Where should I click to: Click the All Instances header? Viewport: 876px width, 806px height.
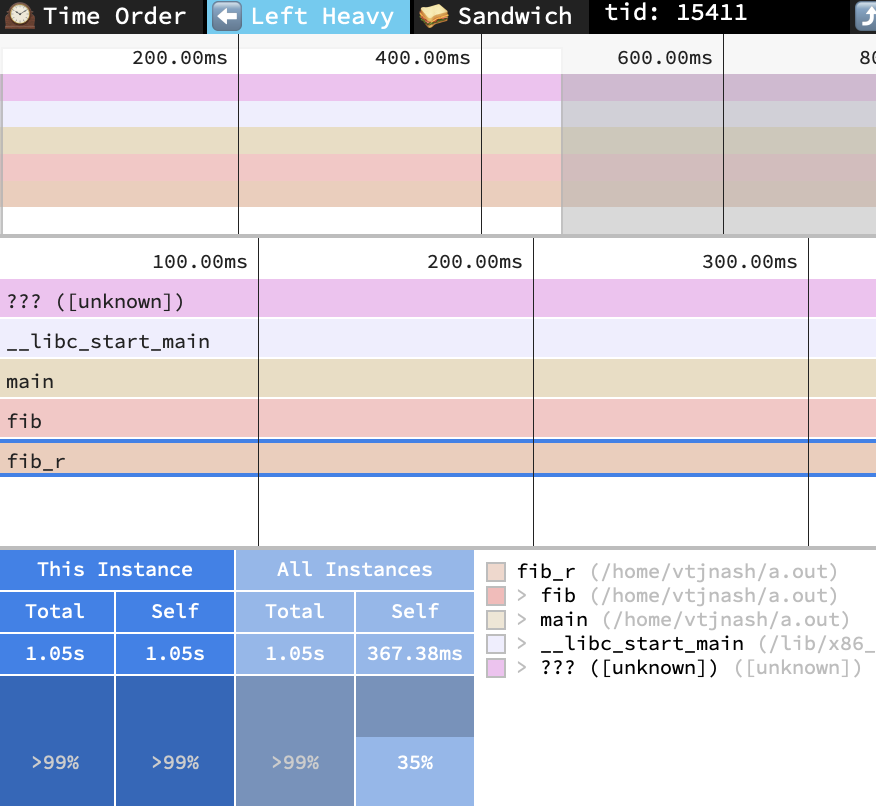point(354,570)
